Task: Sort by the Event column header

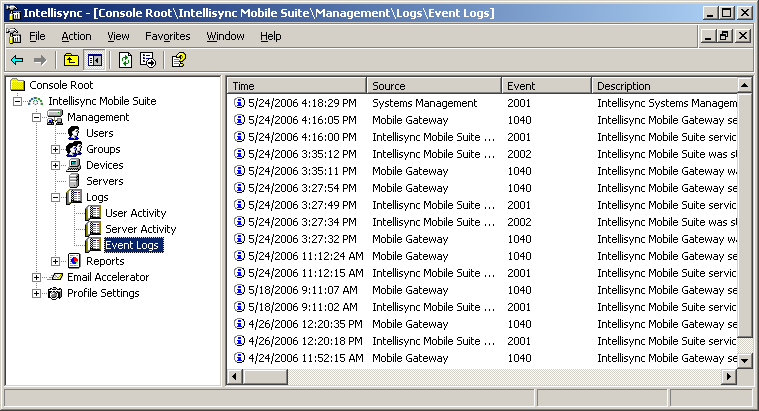Action: pos(546,86)
